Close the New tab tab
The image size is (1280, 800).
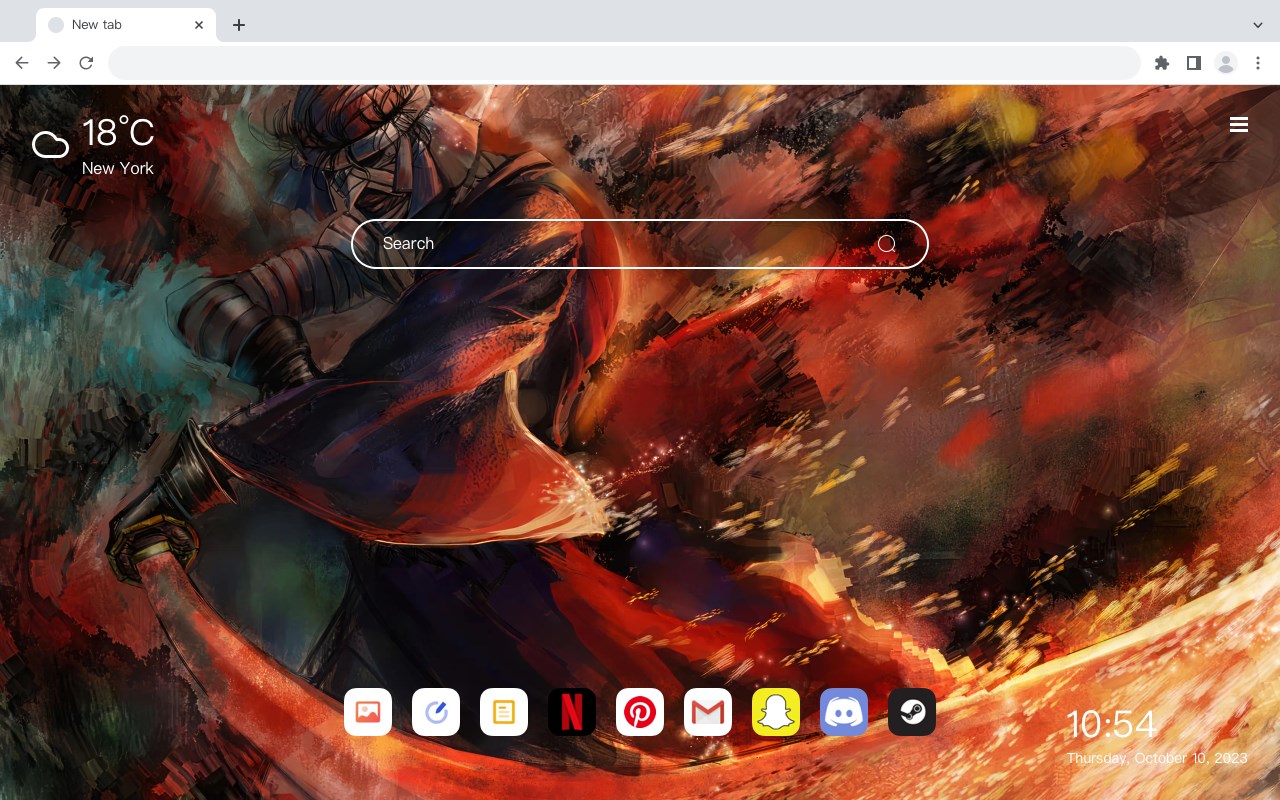[x=199, y=25]
